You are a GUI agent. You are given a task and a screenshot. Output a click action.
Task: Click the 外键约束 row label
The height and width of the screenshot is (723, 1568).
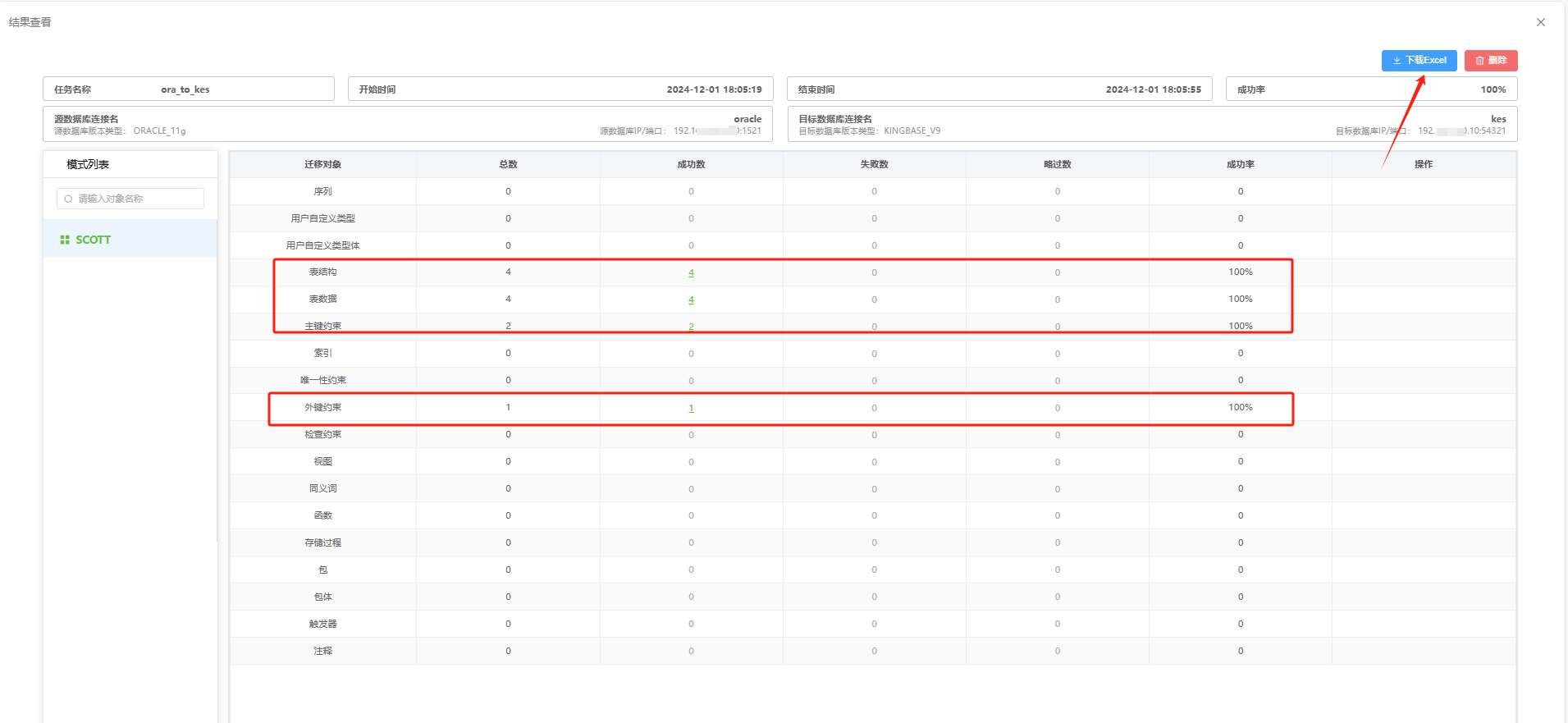(x=323, y=407)
